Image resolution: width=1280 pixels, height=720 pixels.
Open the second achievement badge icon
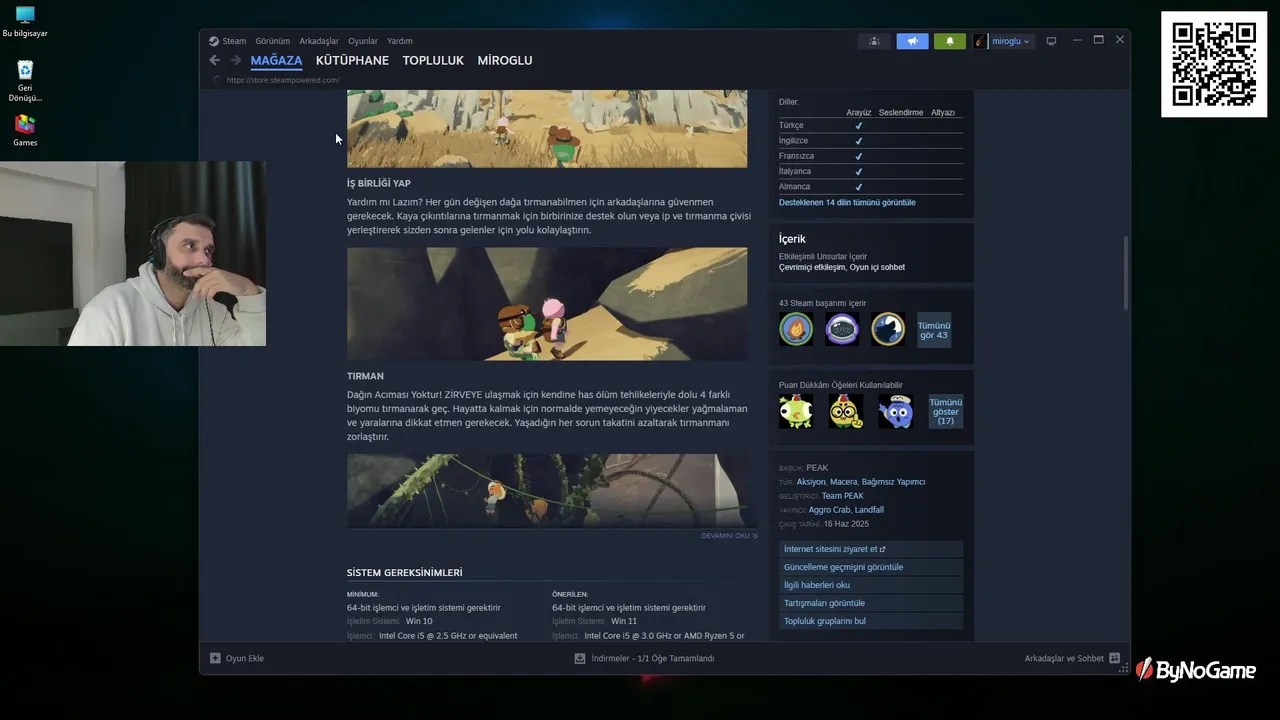(842, 329)
